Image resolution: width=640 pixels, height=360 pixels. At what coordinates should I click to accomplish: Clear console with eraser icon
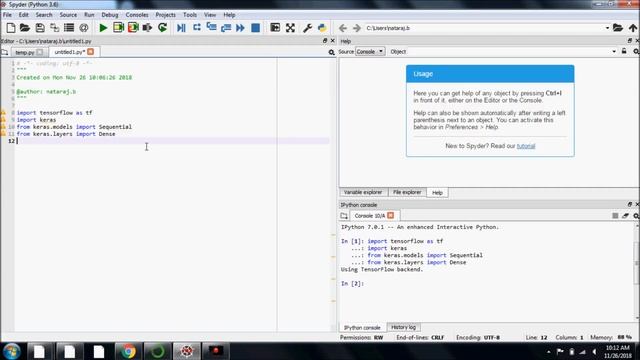(x=625, y=216)
